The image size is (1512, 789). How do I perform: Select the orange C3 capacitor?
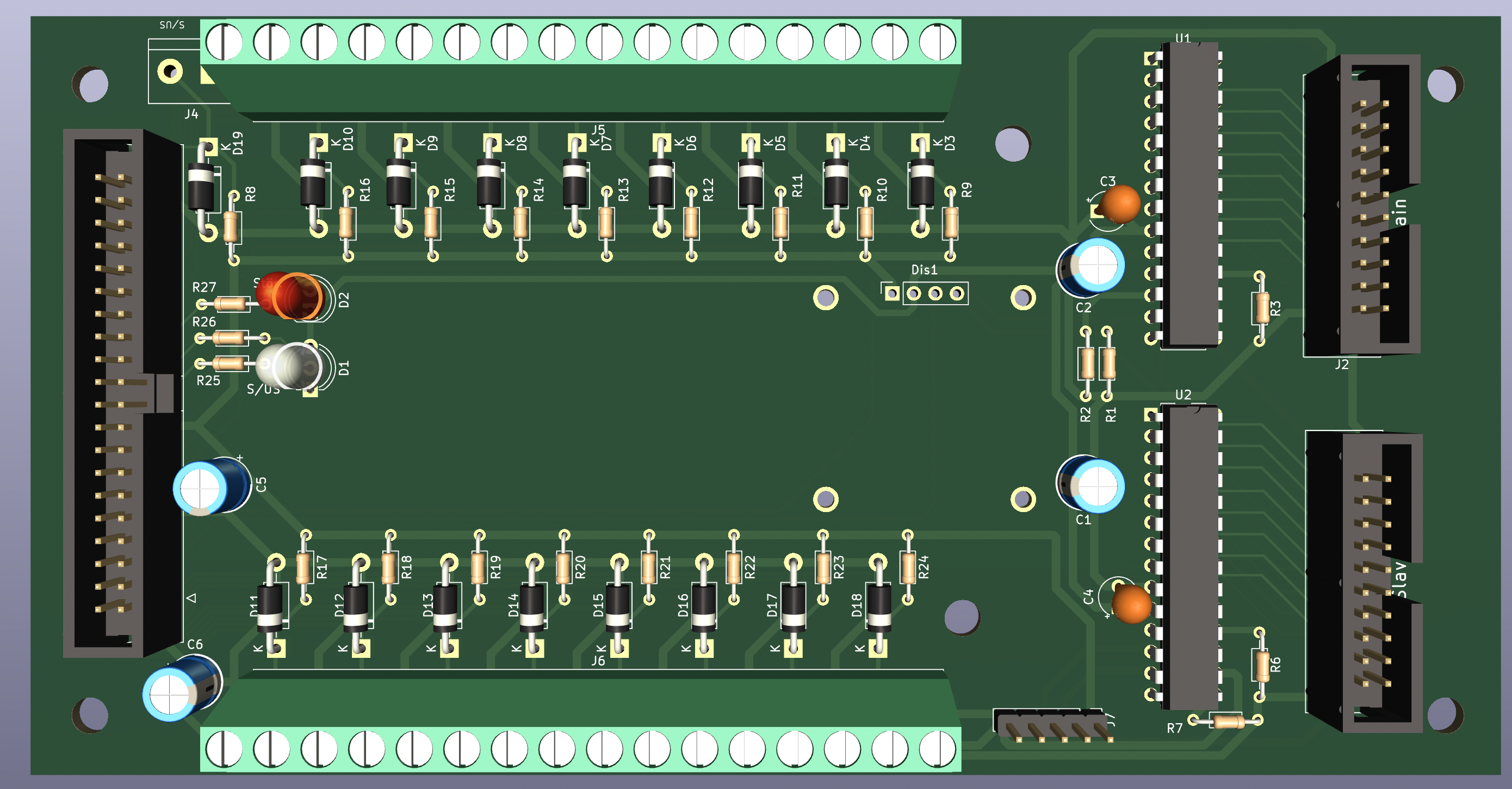click(x=1120, y=204)
